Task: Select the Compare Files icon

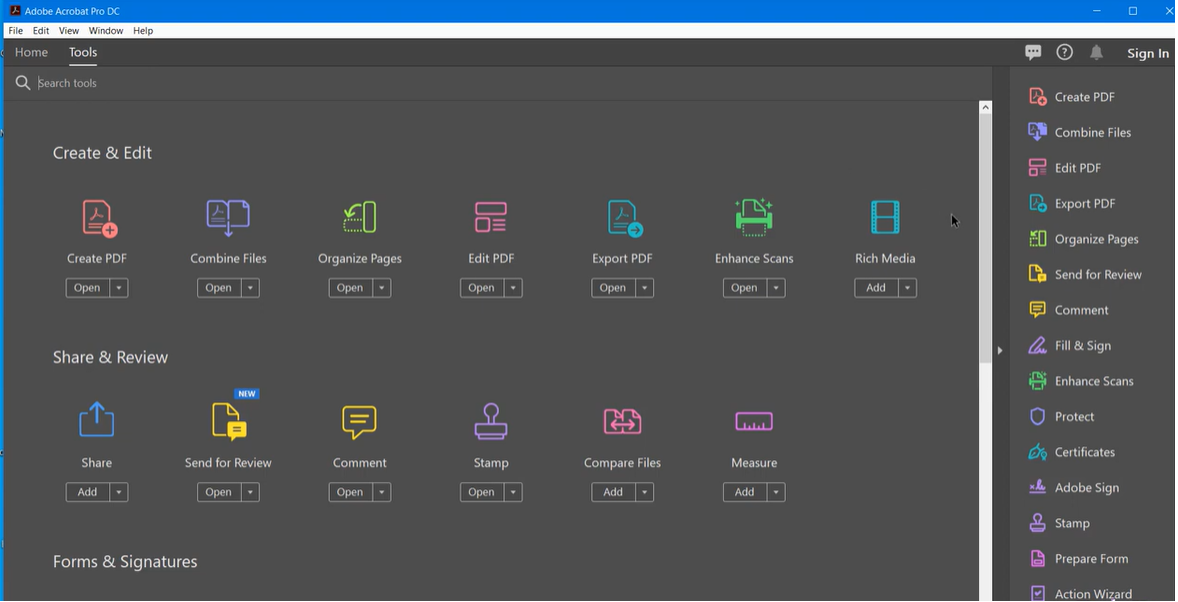Action: click(x=622, y=422)
